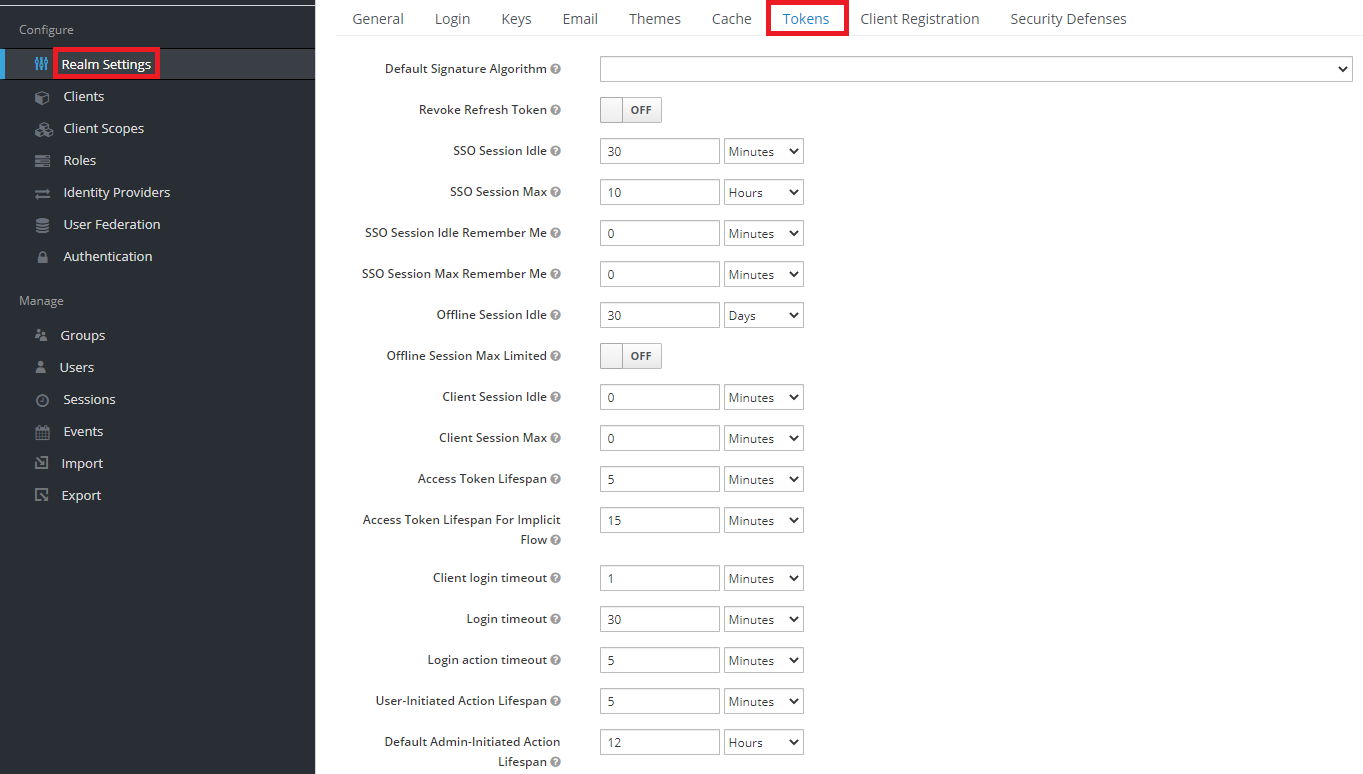This screenshot has height=774, width=1363.
Task: Open User Federation in the sidebar
Action: 112,225
